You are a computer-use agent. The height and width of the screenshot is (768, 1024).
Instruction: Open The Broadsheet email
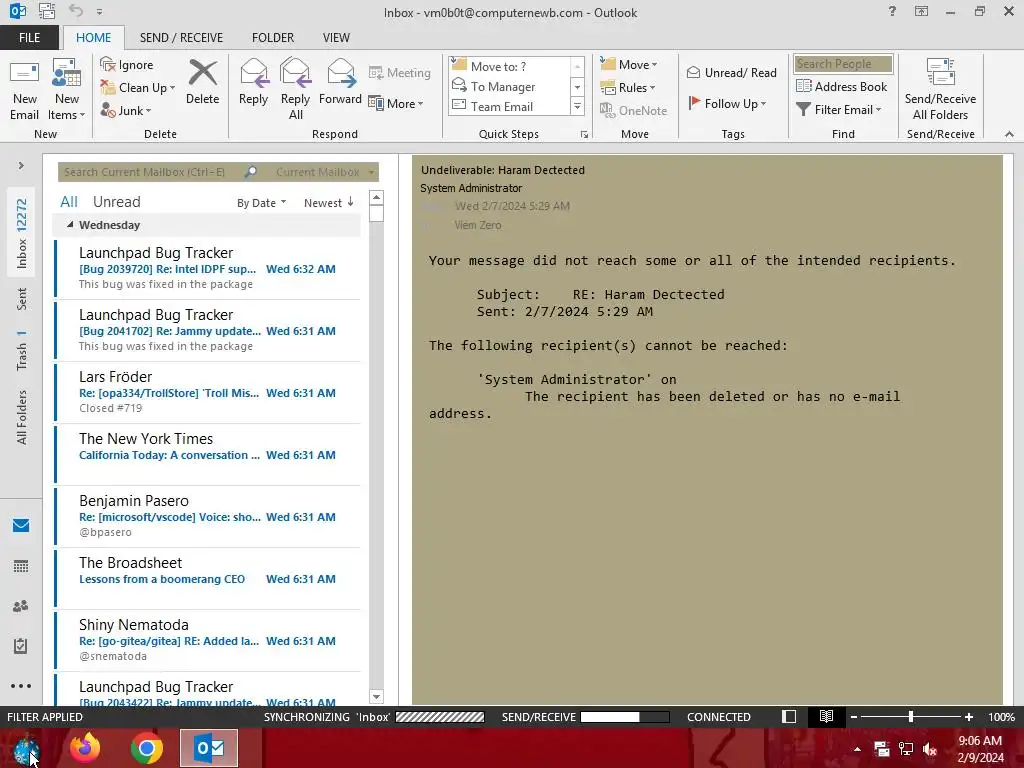tap(208, 579)
